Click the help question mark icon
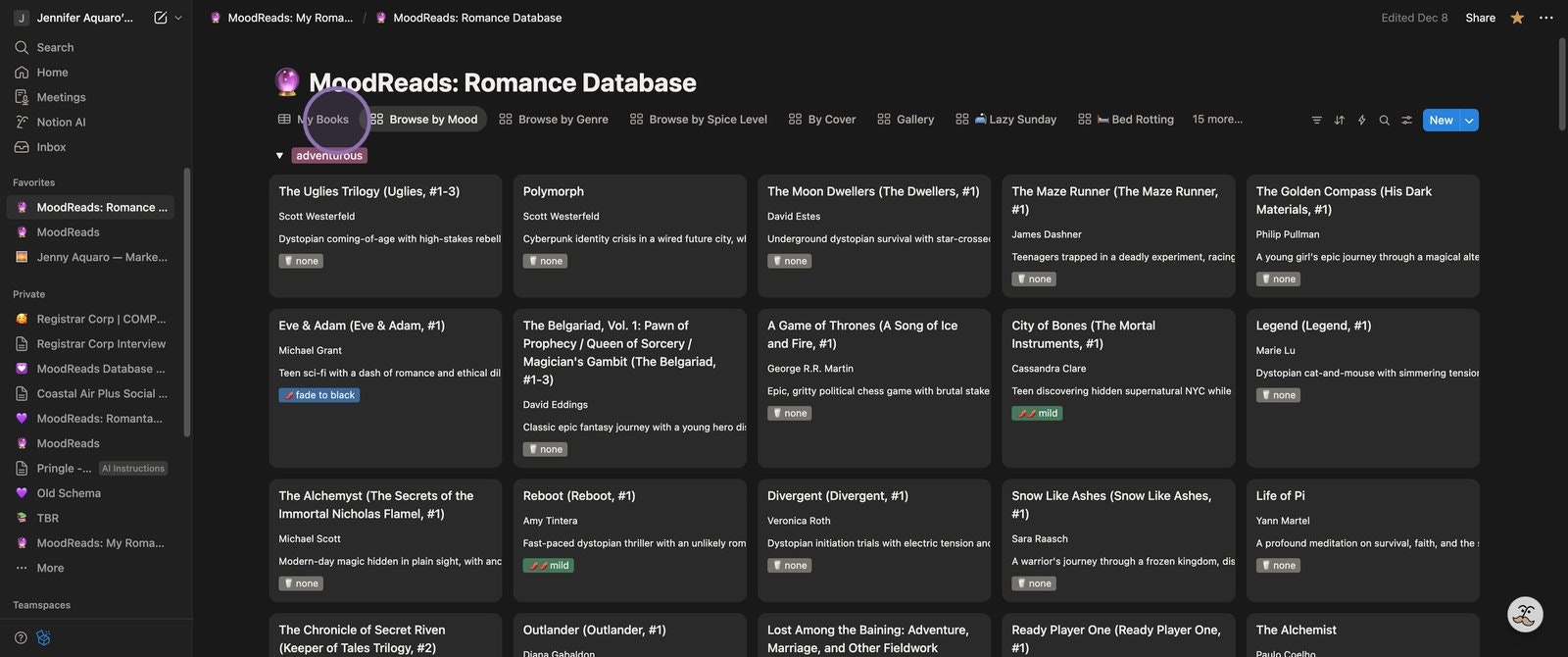This screenshot has height=657, width=1568. [x=21, y=637]
